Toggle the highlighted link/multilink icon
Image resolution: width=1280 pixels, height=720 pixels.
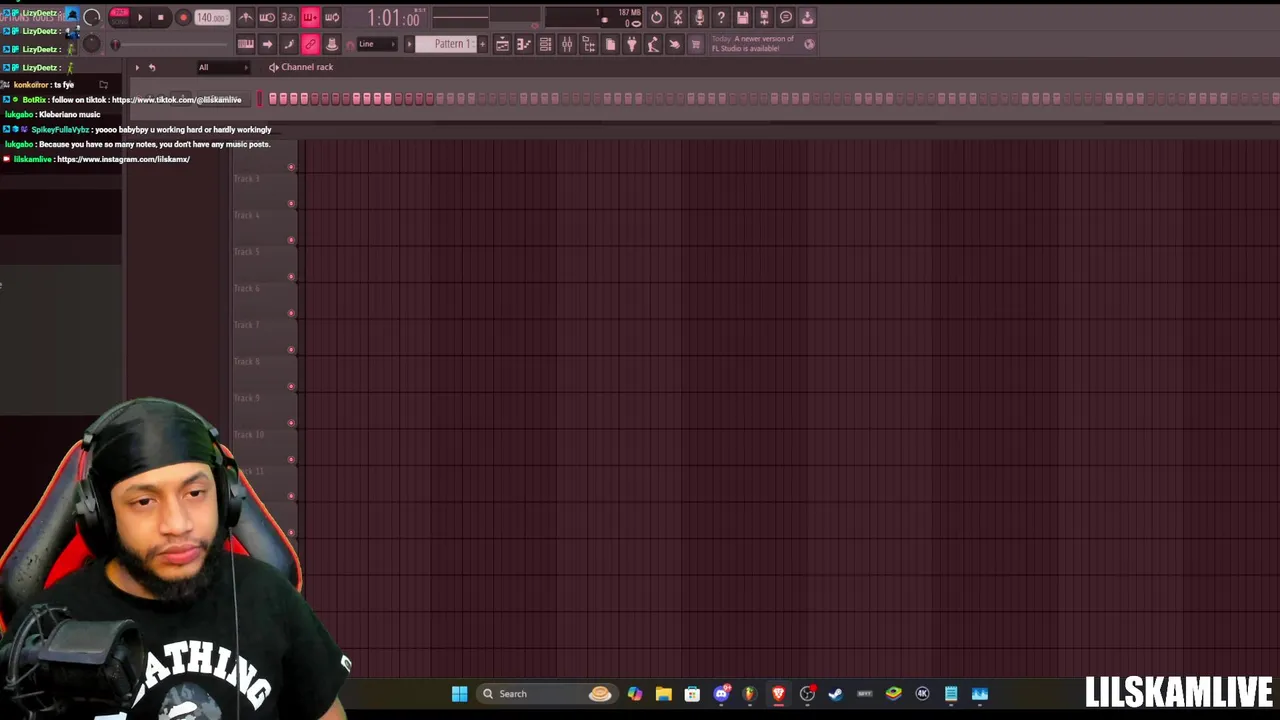310,44
